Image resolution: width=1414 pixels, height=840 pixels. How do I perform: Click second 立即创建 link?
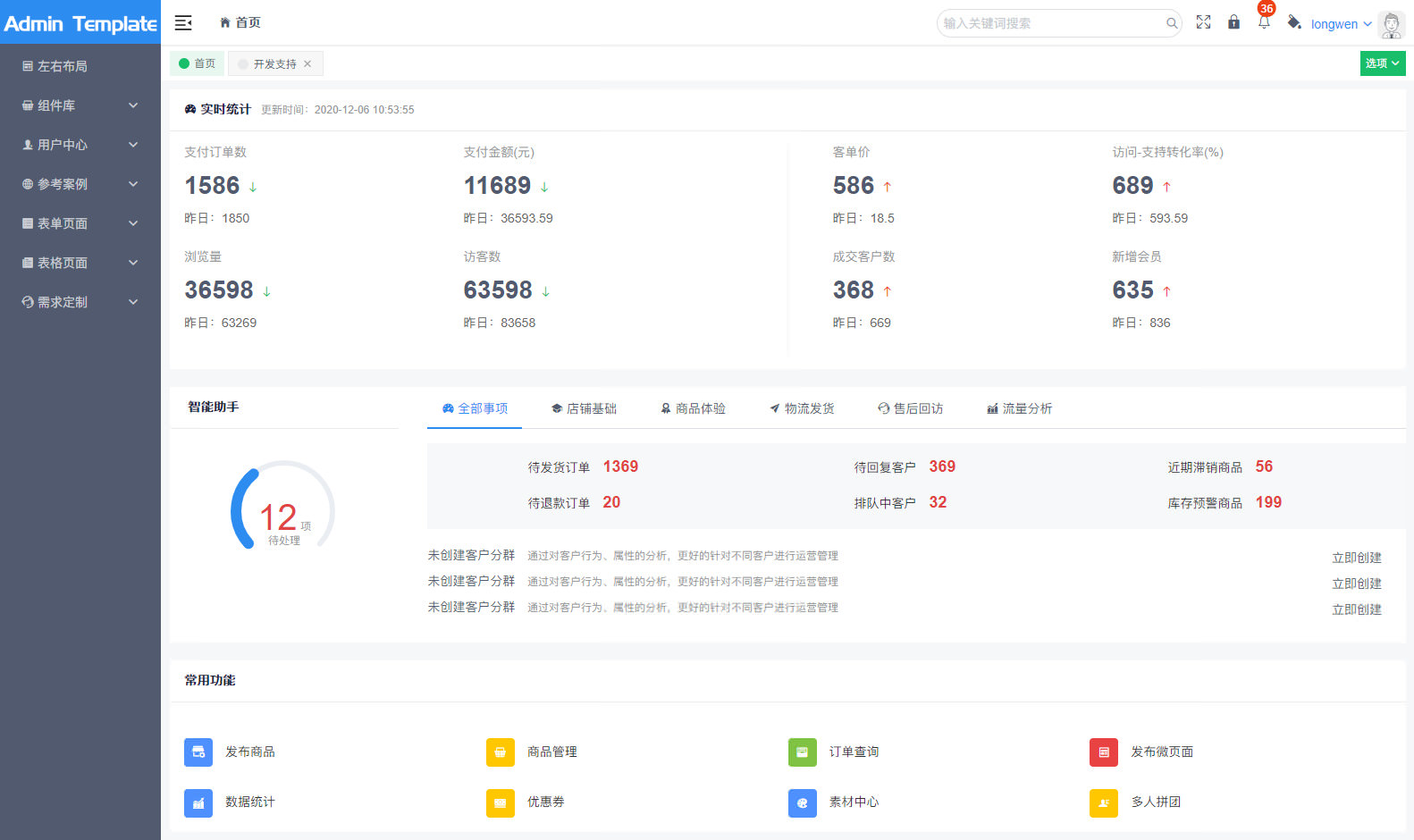pos(1357,584)
